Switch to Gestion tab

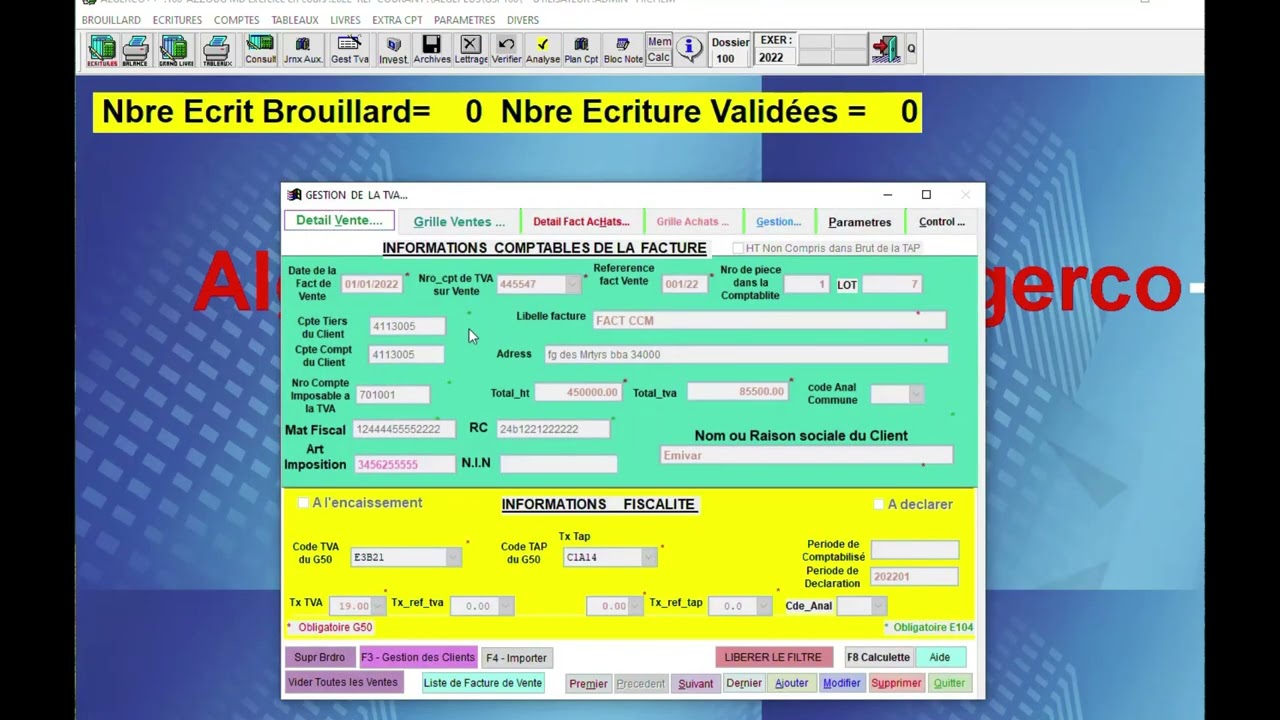[x=778, y=222]
